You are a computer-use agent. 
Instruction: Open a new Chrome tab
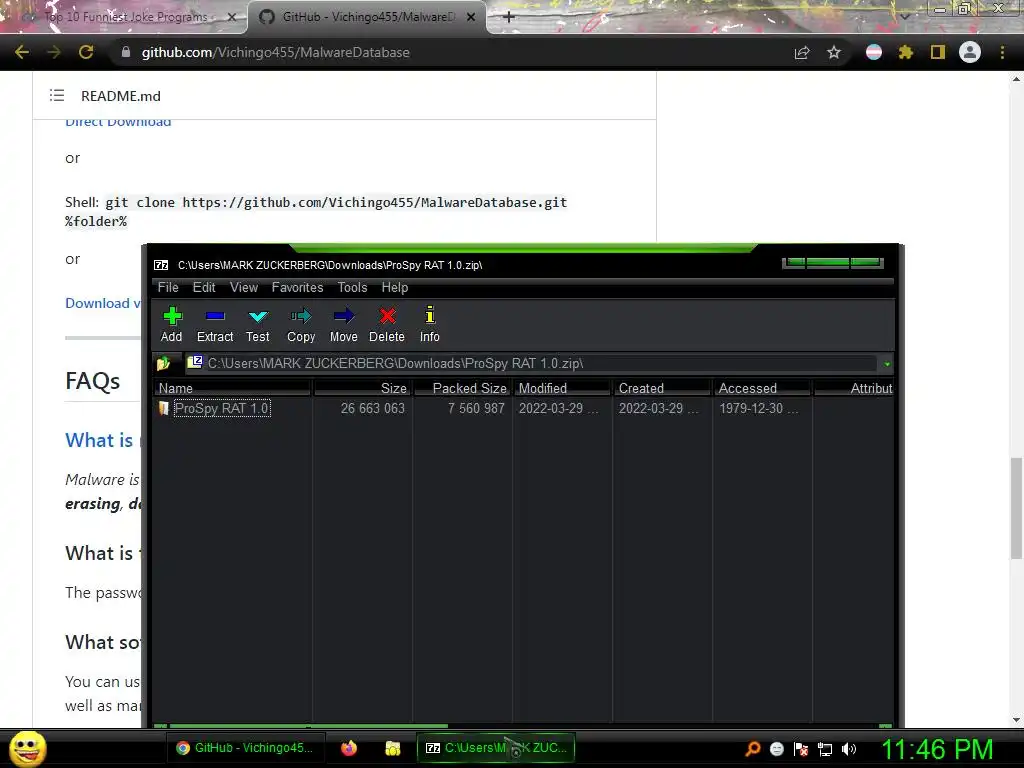pos(509,17)
